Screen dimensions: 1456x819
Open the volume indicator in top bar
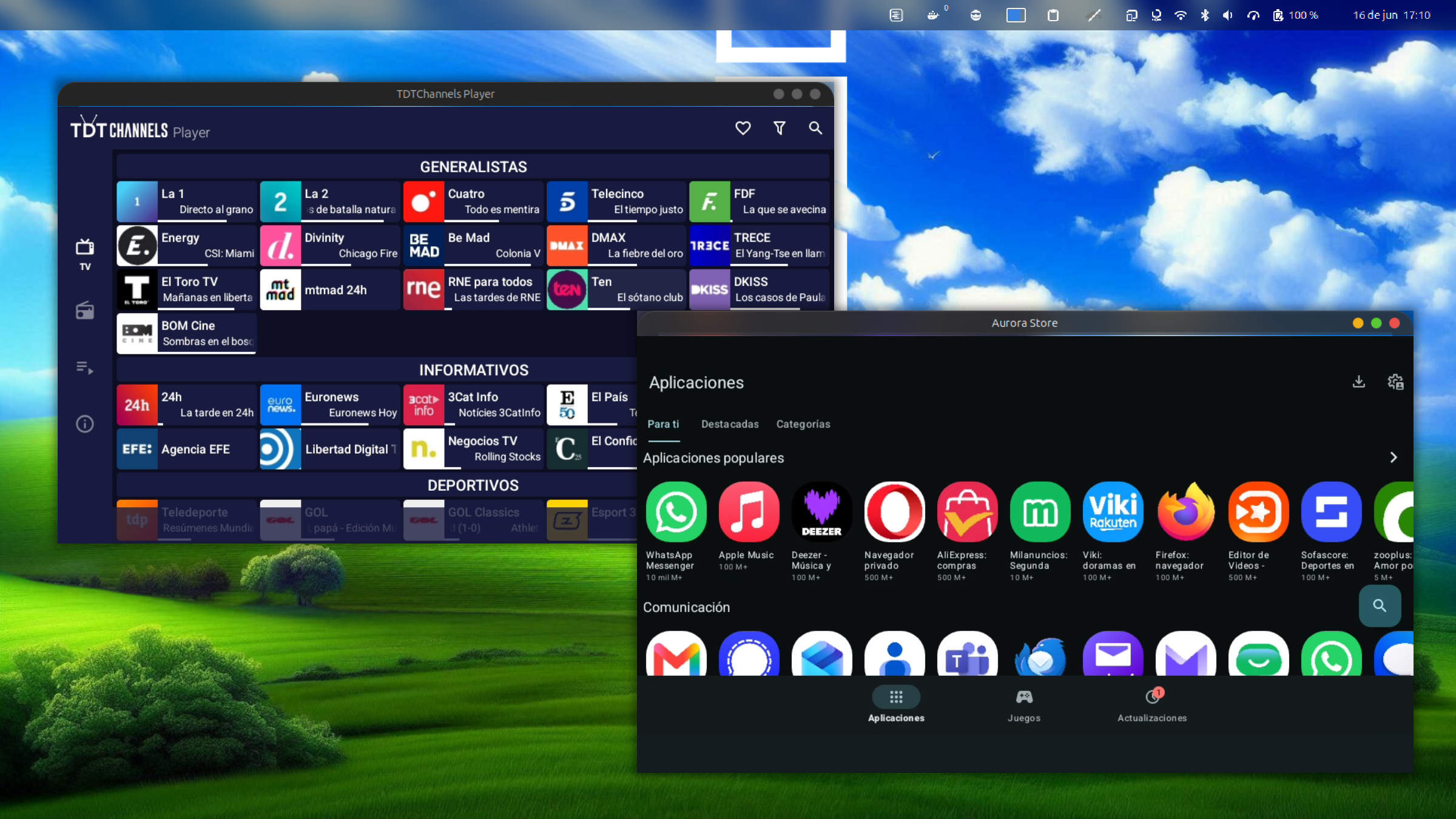click(1228, 15)
